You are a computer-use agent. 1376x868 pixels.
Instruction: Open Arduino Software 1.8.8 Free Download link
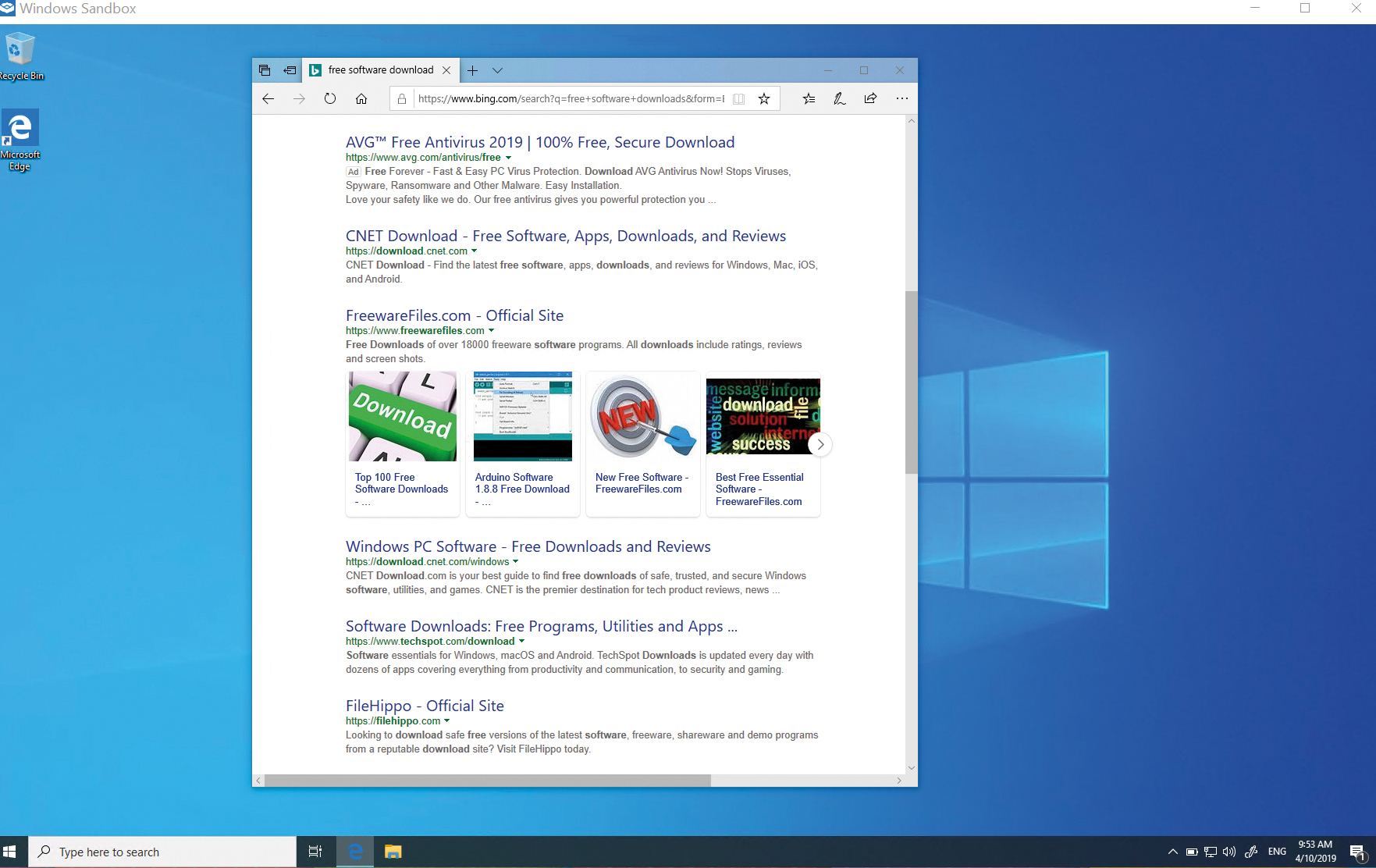click(522, 489)
